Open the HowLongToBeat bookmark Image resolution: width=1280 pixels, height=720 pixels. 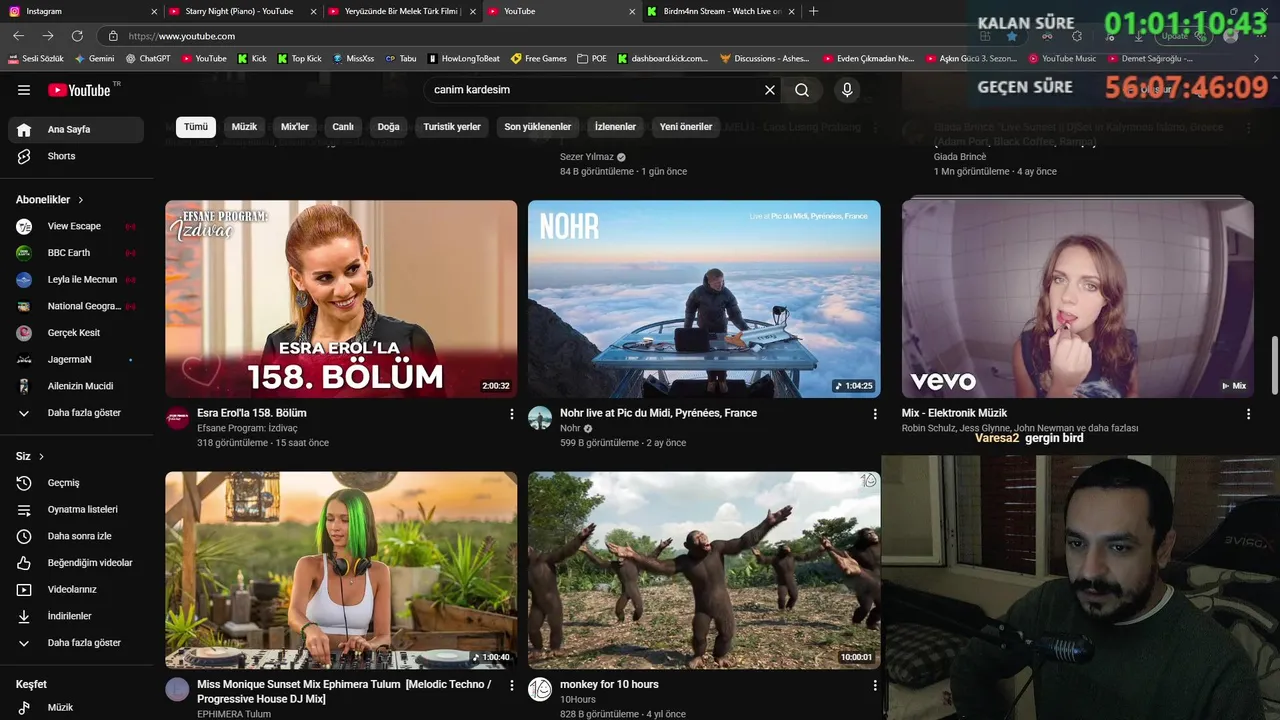tap(463, 59)
